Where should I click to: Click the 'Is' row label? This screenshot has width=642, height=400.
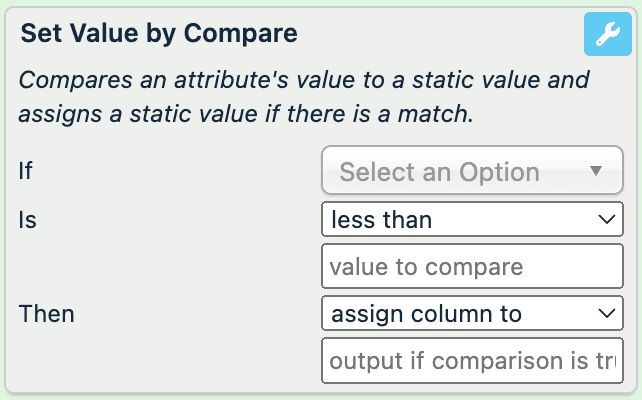coord(27,220)
